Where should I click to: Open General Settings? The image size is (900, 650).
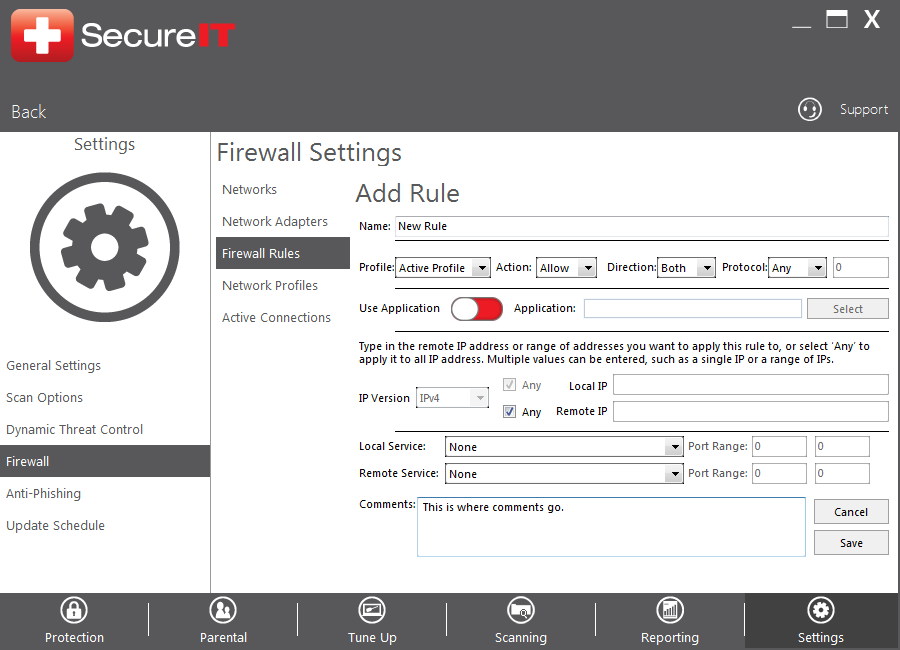tap(53, 365)
